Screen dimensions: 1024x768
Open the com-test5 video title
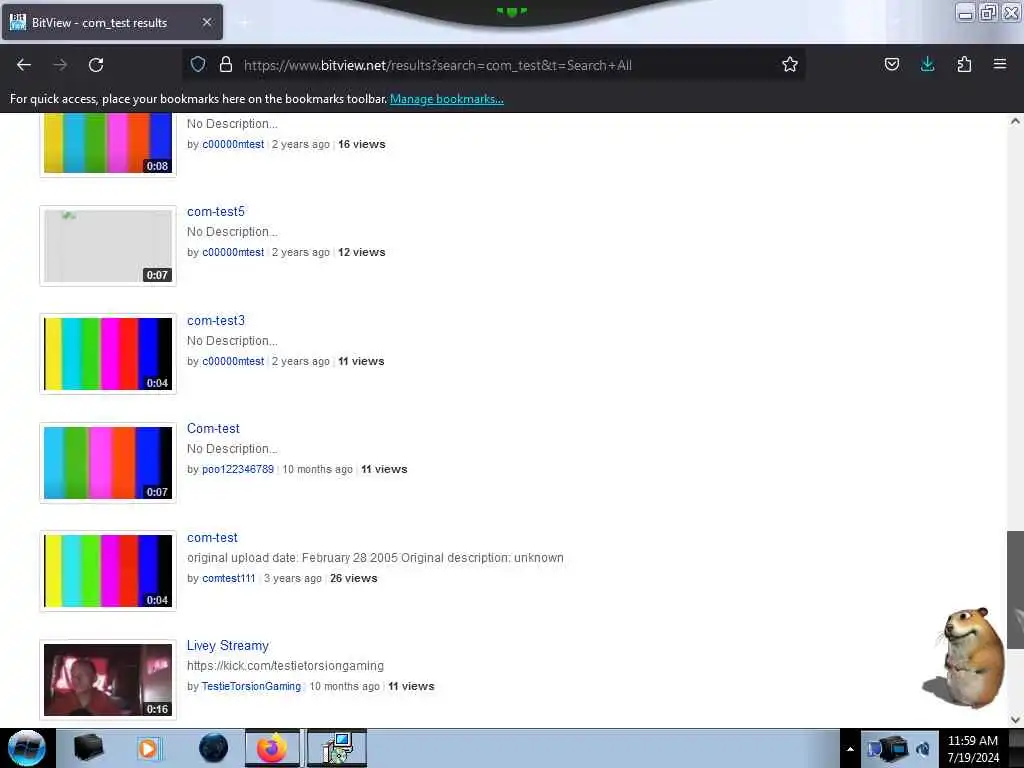pos(216,212)
